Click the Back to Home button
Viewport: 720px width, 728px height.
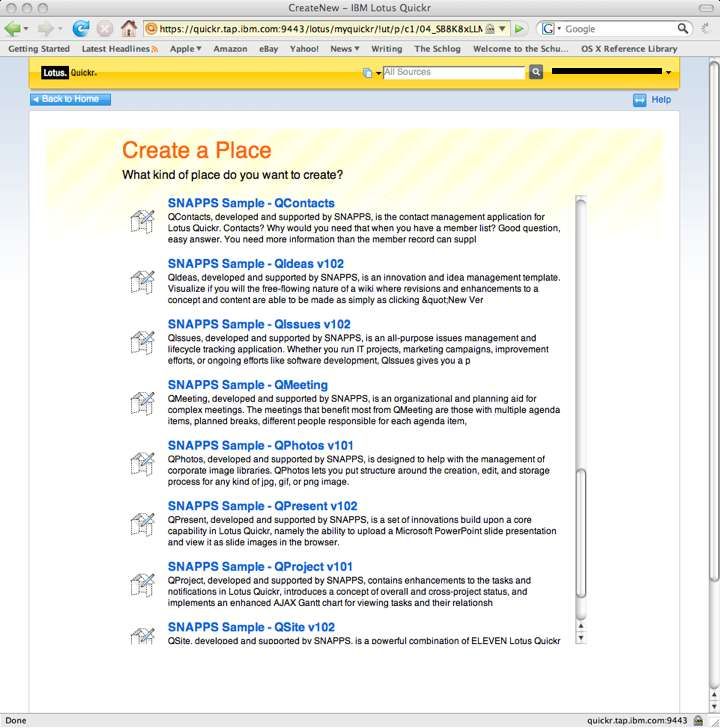pyautogui.click(x=71, y=99)
